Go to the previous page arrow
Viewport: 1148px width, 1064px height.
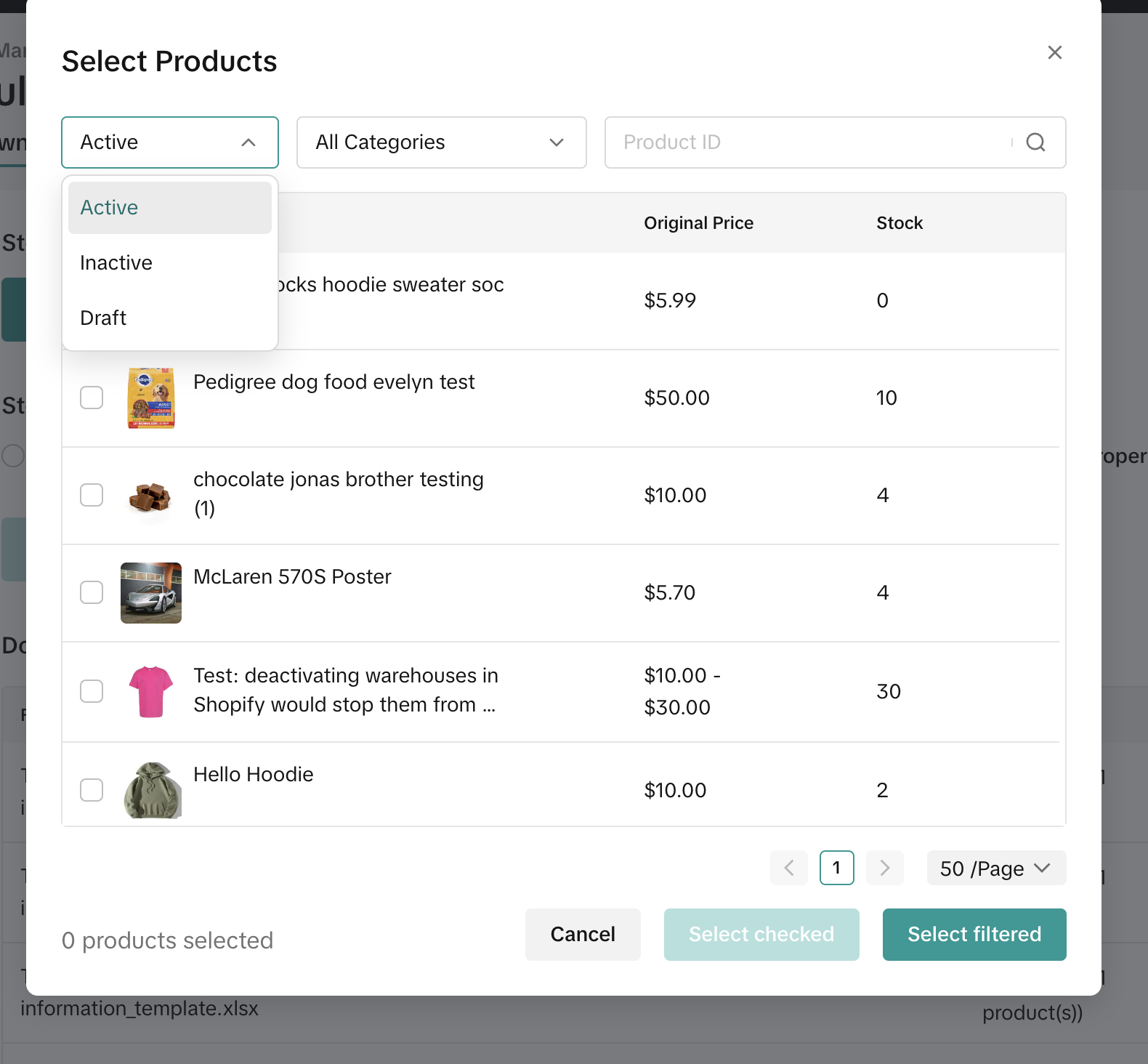[789, 868]
